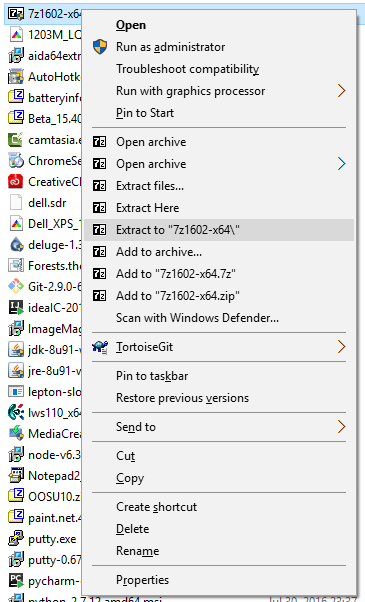Expand the Run with graphics processor submenu
Screen dimensions: 365x602
tap(341, 91)
